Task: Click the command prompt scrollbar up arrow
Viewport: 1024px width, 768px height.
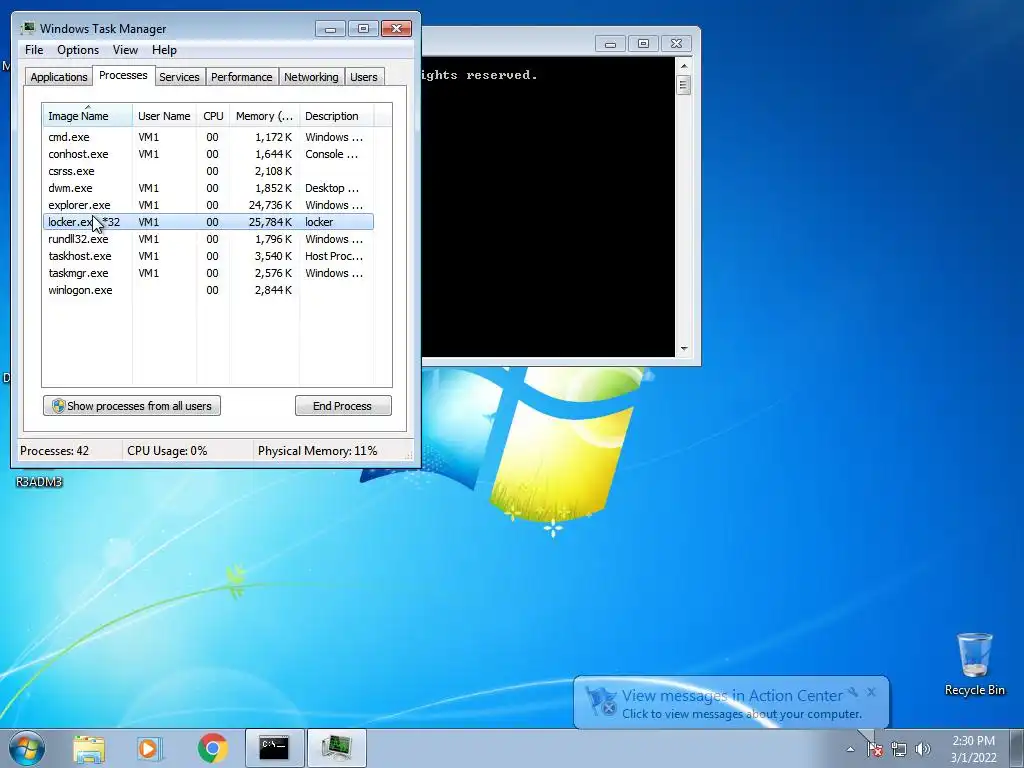Action: tap(684, 66)
